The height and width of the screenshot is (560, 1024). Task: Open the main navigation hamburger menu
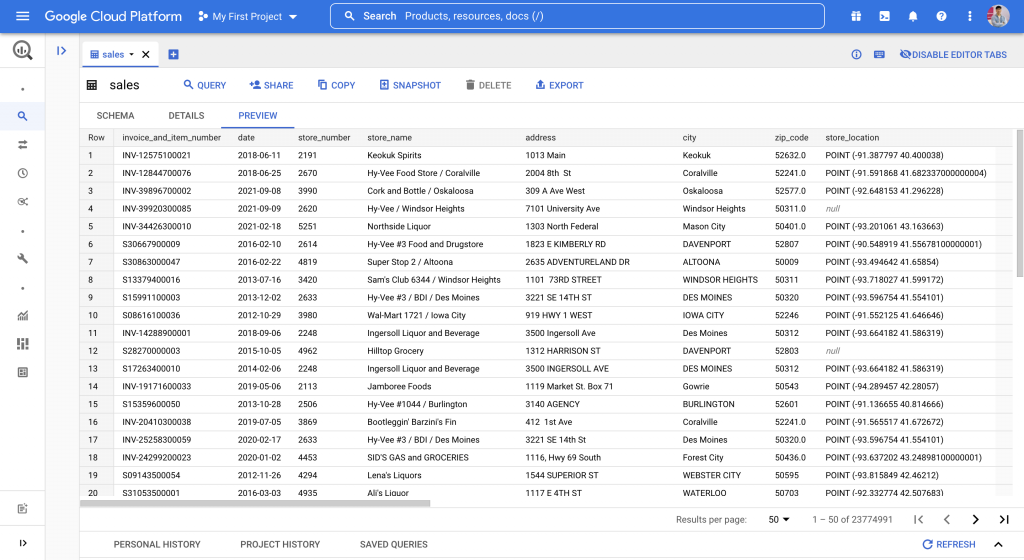(22, 16)
